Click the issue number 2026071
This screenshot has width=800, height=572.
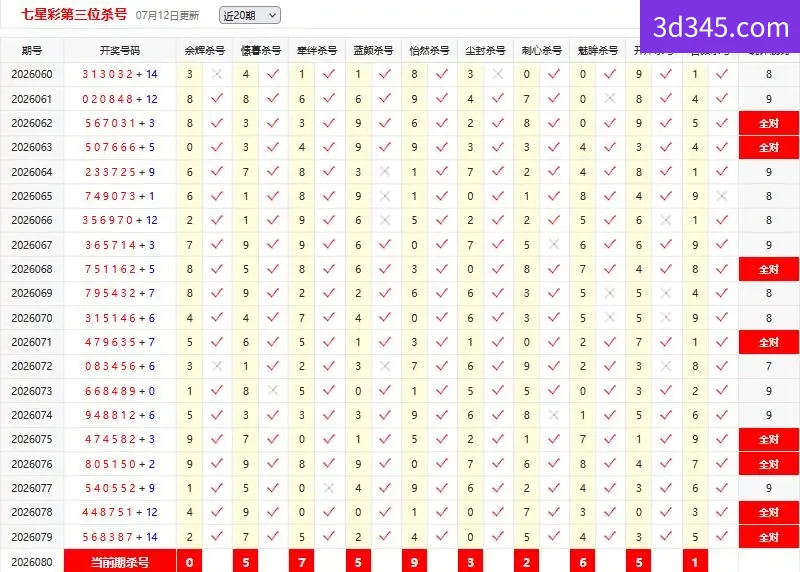point(32,342)
